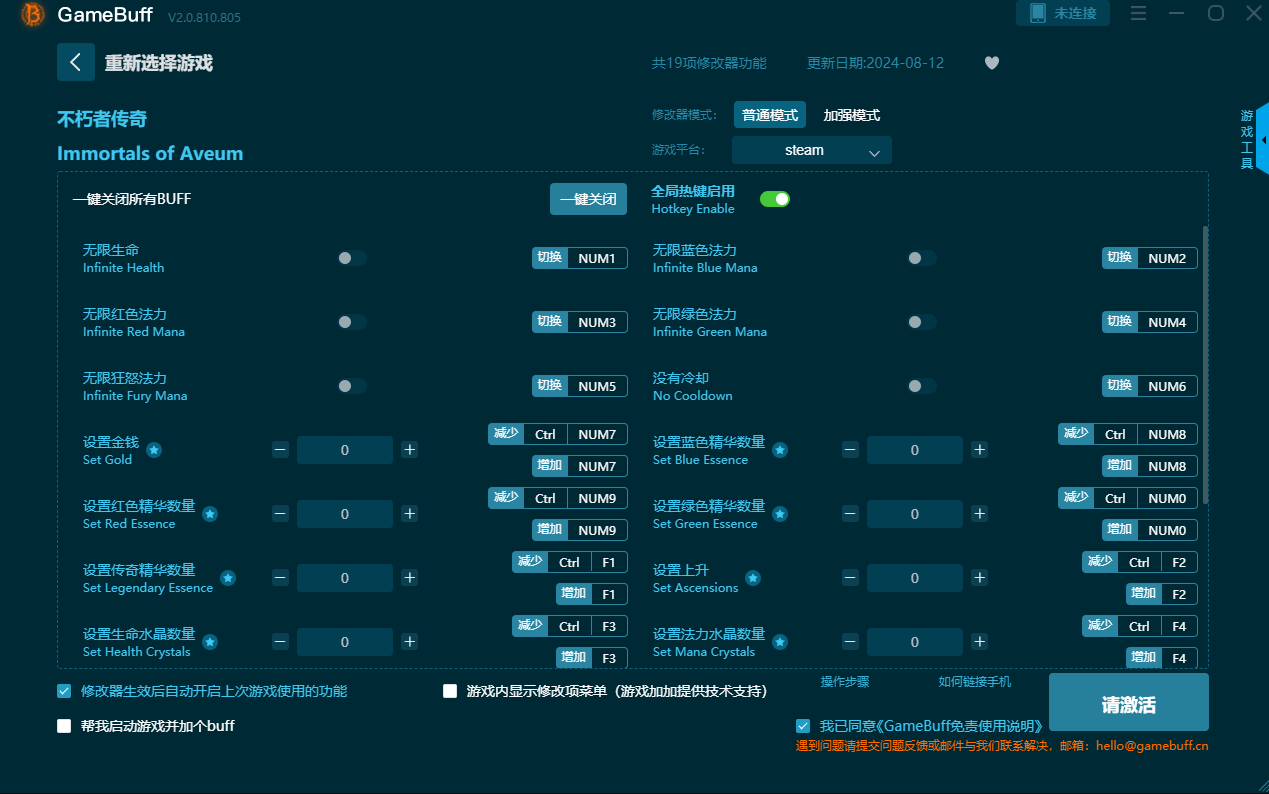Expand the 游戏工具 side panel arrow

pyautogui.click(x=1263, y=140)
